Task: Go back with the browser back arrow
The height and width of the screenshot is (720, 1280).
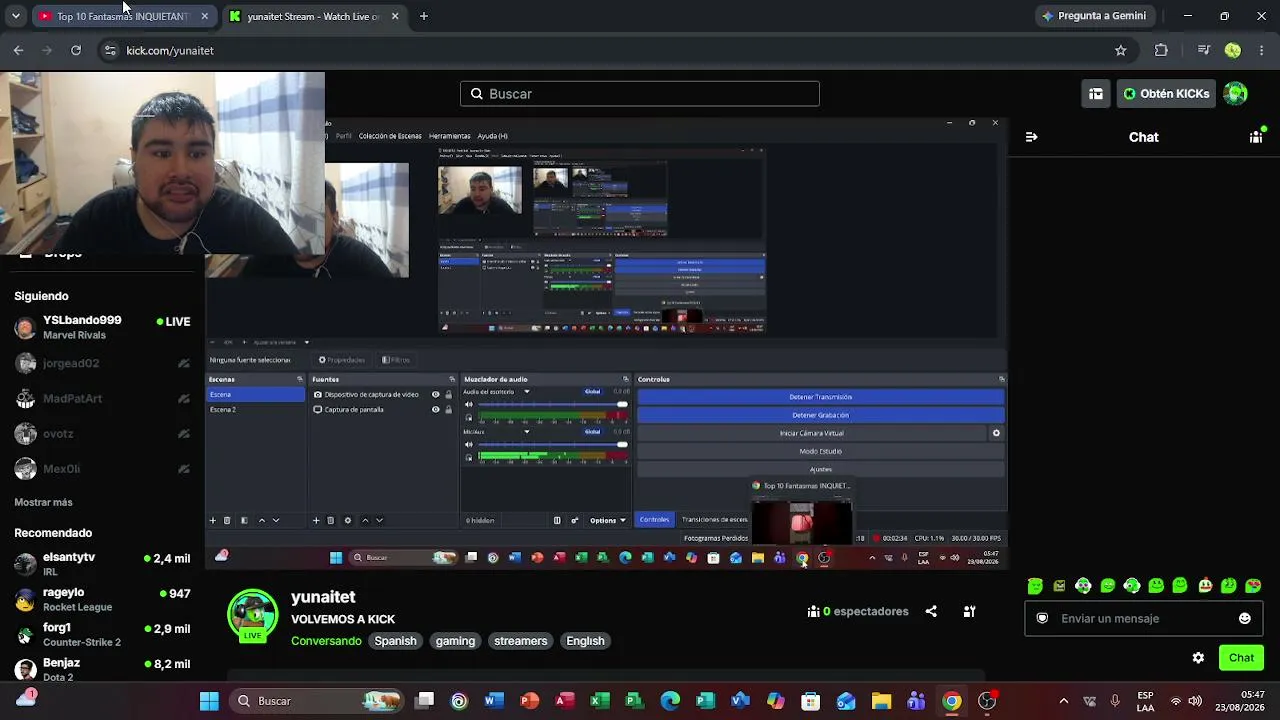Action: click(x=18, y=50)
